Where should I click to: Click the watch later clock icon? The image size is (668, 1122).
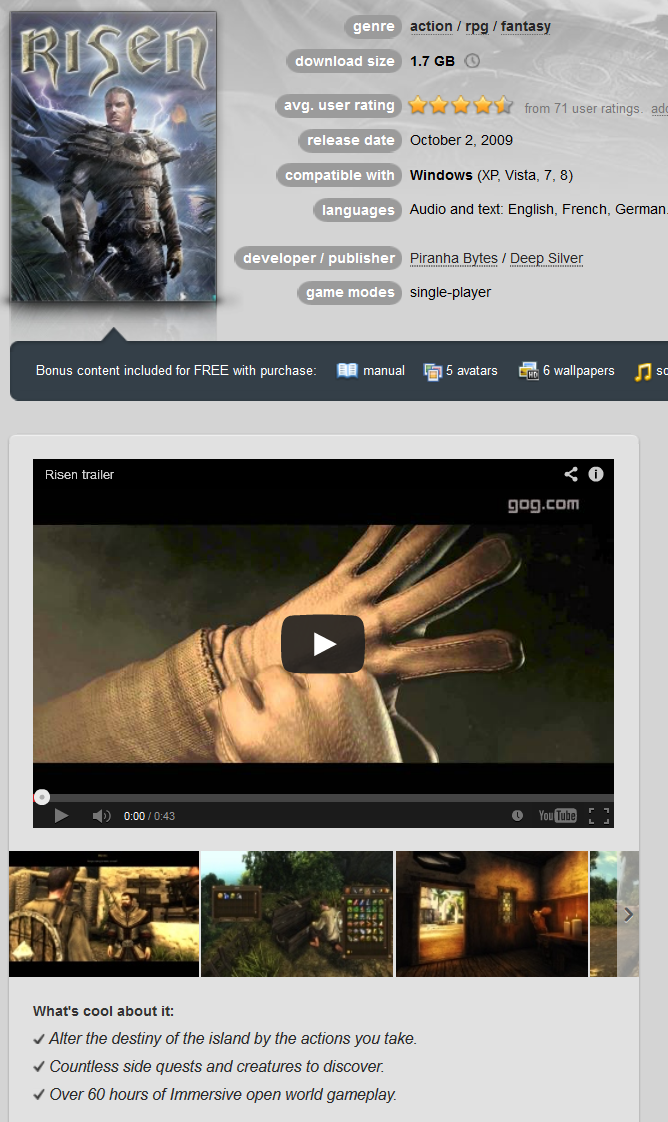click(x=517, y=816)
